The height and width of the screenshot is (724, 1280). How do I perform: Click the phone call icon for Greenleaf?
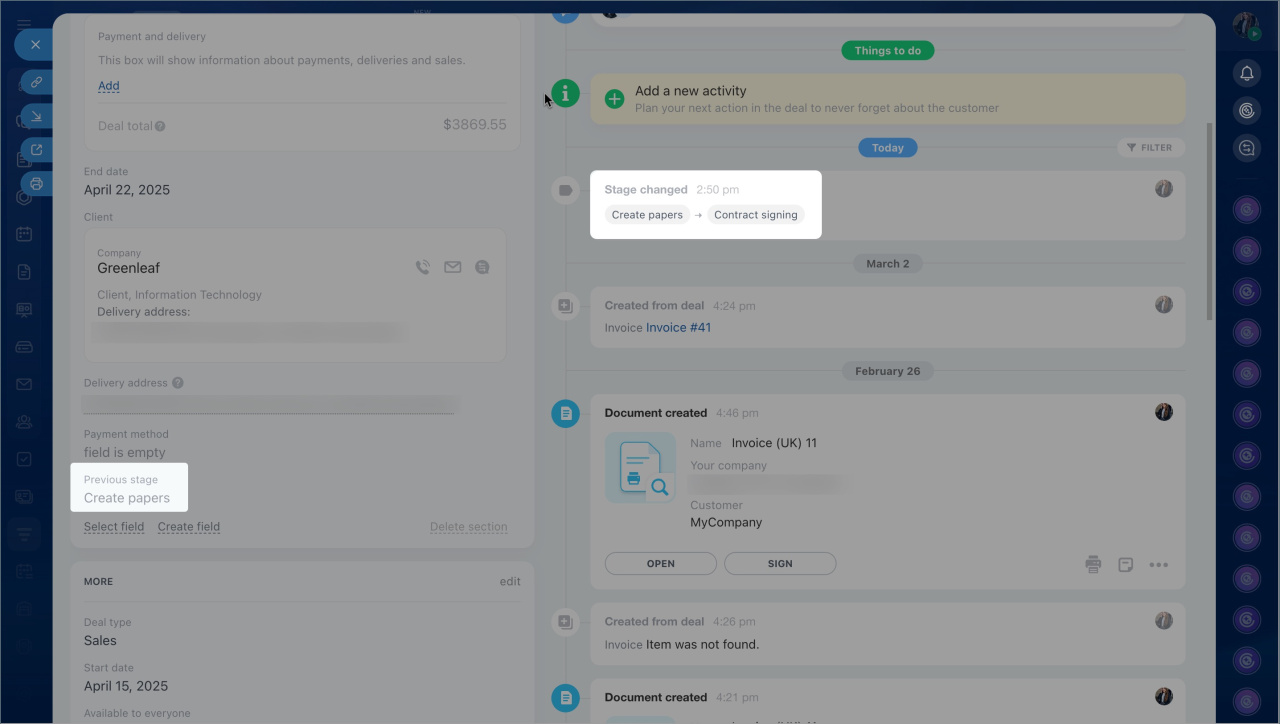423,267
